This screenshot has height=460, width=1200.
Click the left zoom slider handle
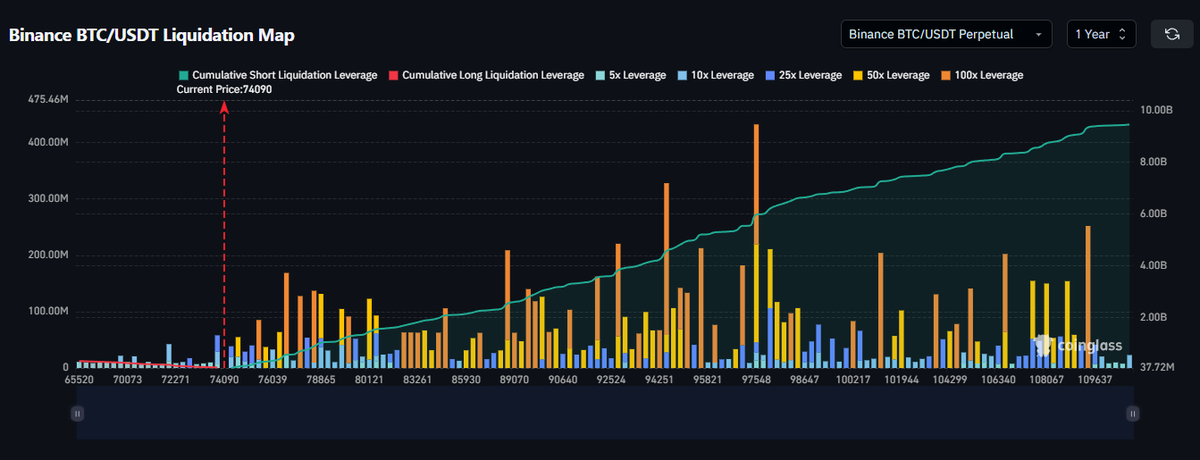click(x=77, y=412)
